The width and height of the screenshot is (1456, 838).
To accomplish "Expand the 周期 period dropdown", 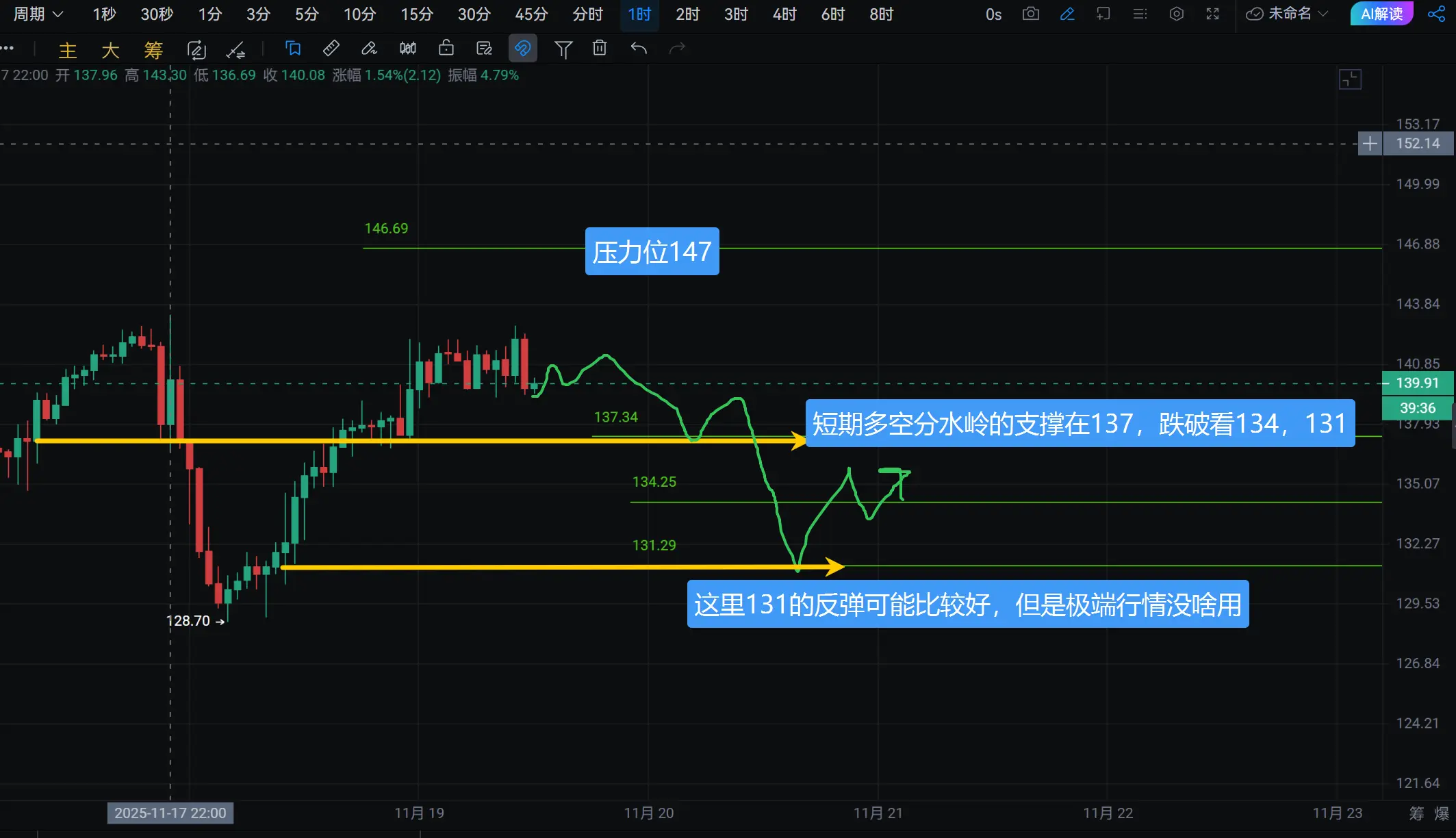I will 38,14.
